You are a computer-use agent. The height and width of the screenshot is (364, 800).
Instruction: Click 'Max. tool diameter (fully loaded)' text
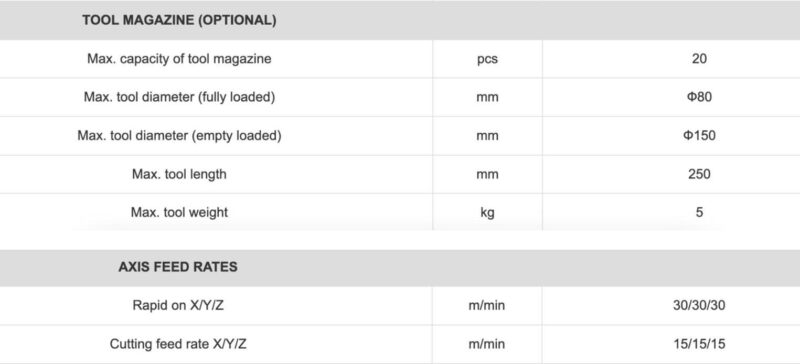click(x=179, y=97)
